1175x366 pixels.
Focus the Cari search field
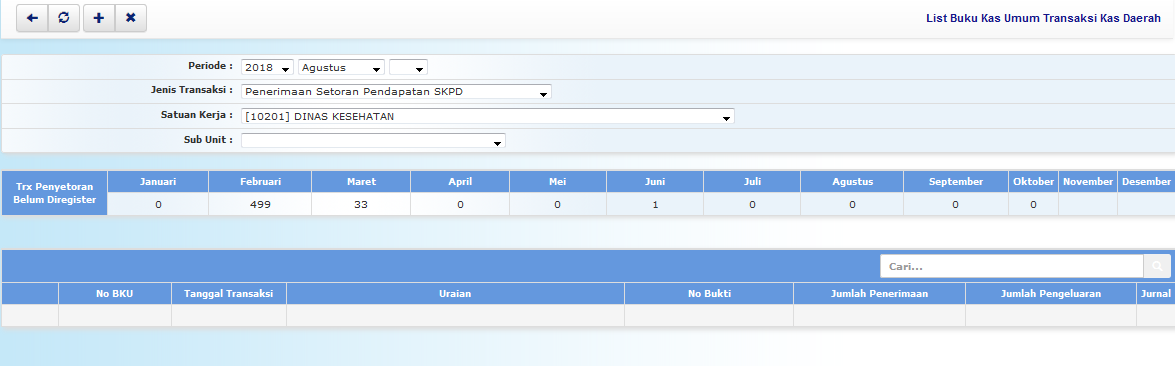coord(1012,266)
